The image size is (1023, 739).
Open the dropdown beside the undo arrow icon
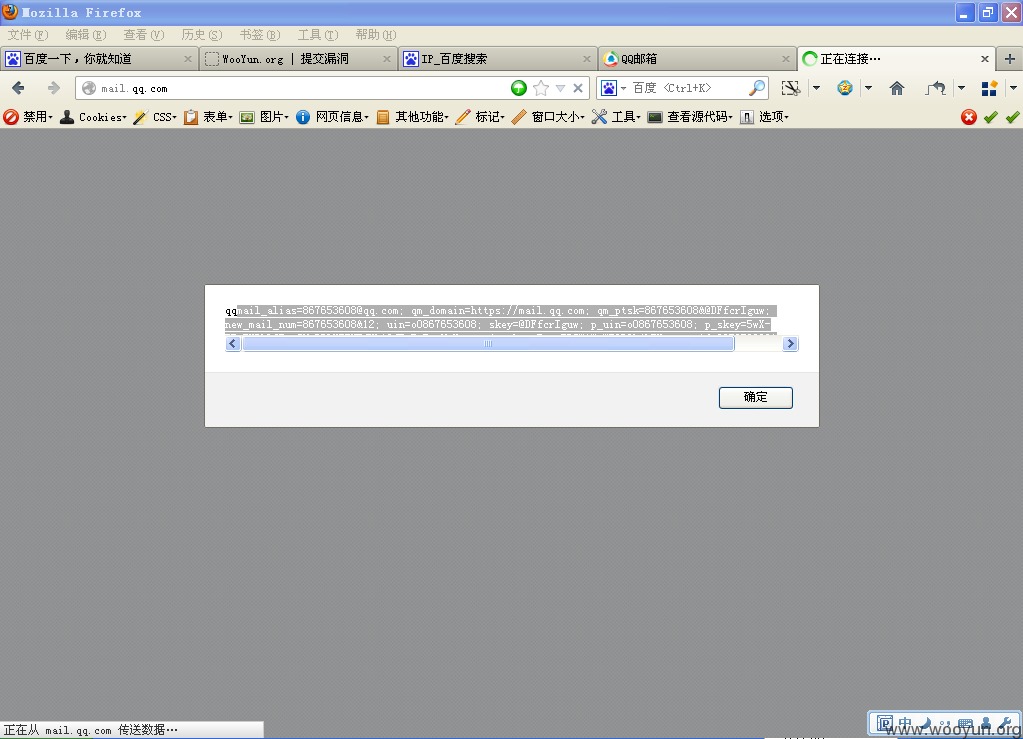click(961, 88)
